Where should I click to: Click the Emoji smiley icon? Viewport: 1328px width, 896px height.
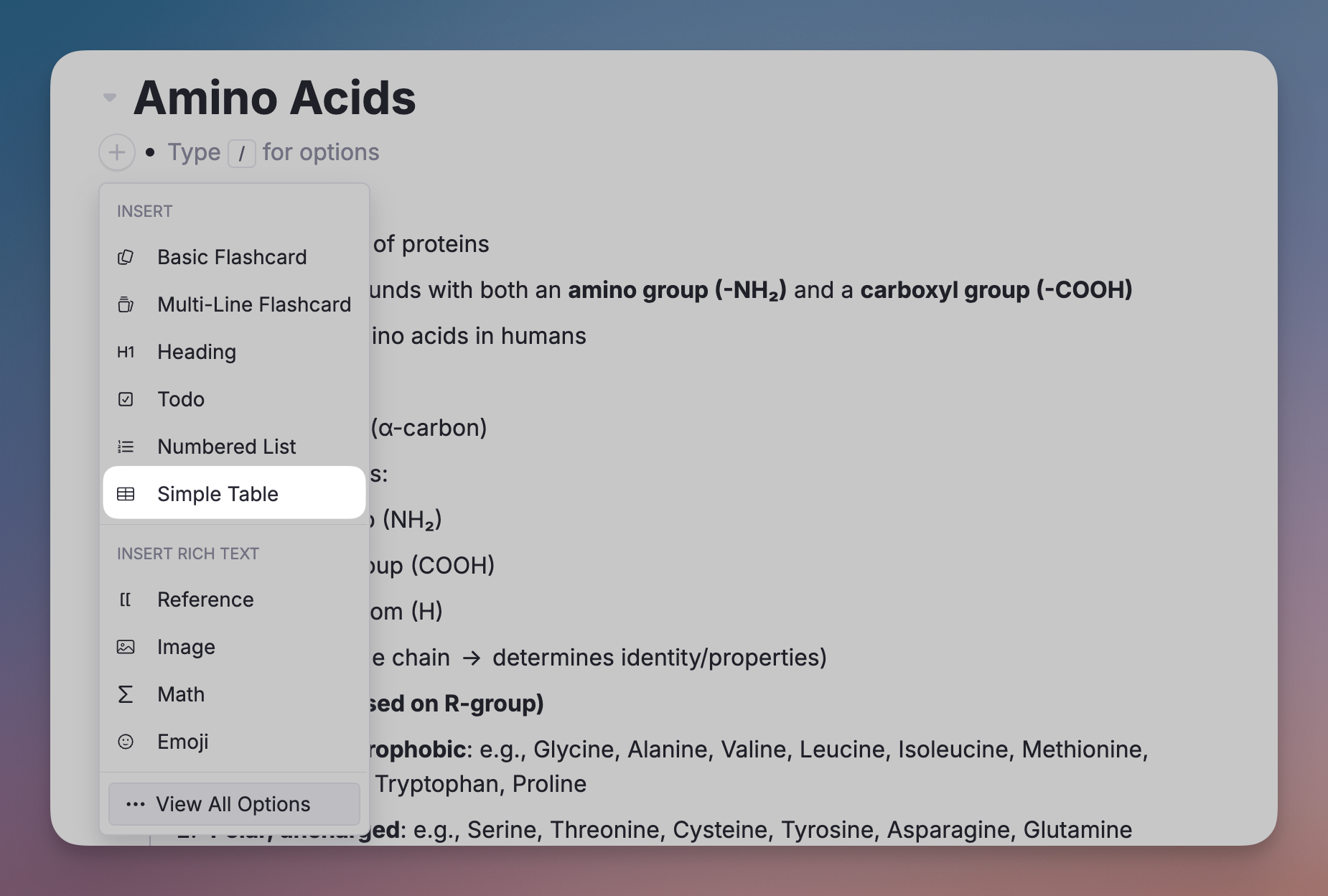coord(126,742)
